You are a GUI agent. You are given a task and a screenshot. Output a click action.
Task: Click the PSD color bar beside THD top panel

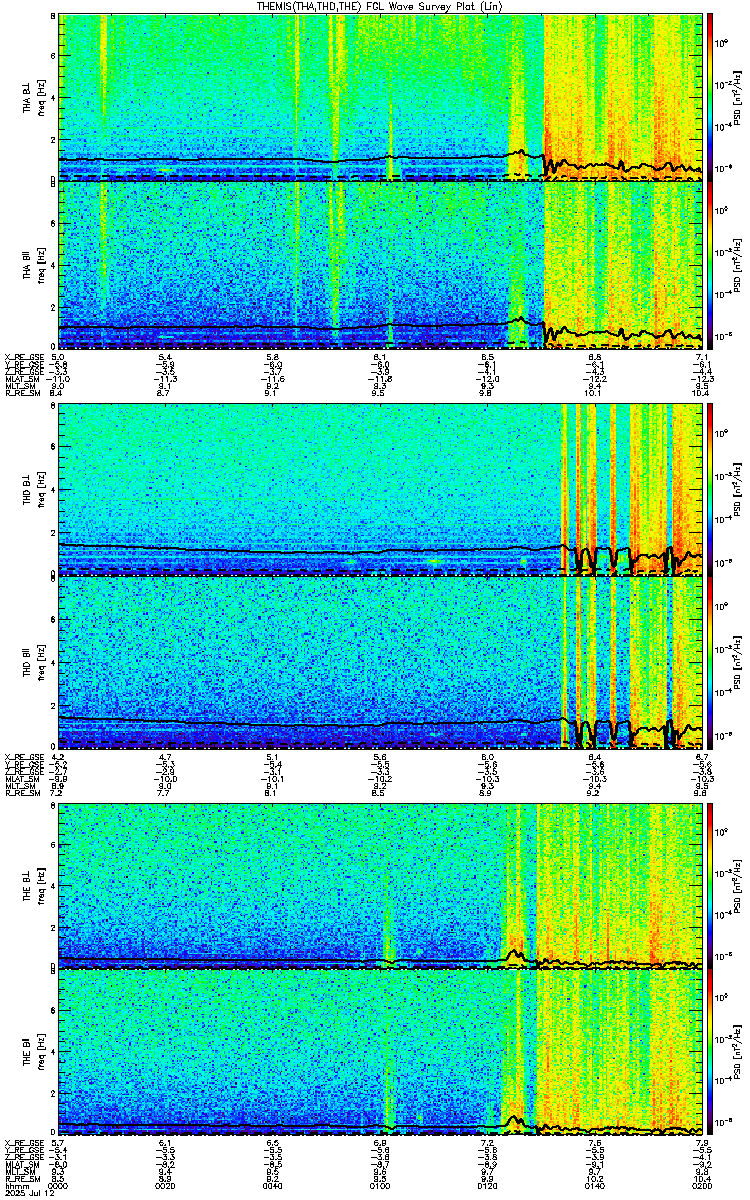click(x=710, y=489)
